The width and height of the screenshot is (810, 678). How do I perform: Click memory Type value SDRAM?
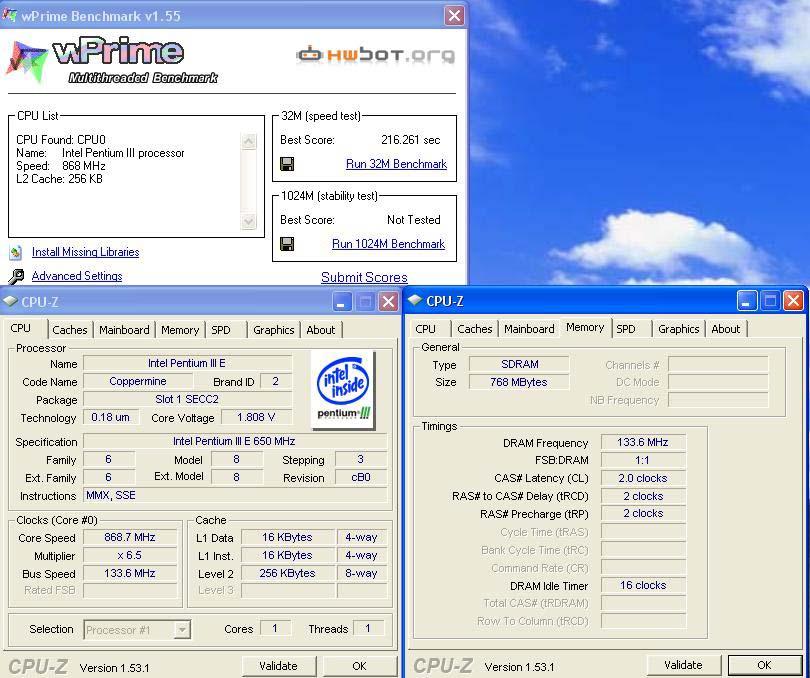click(x=519, y=364)
